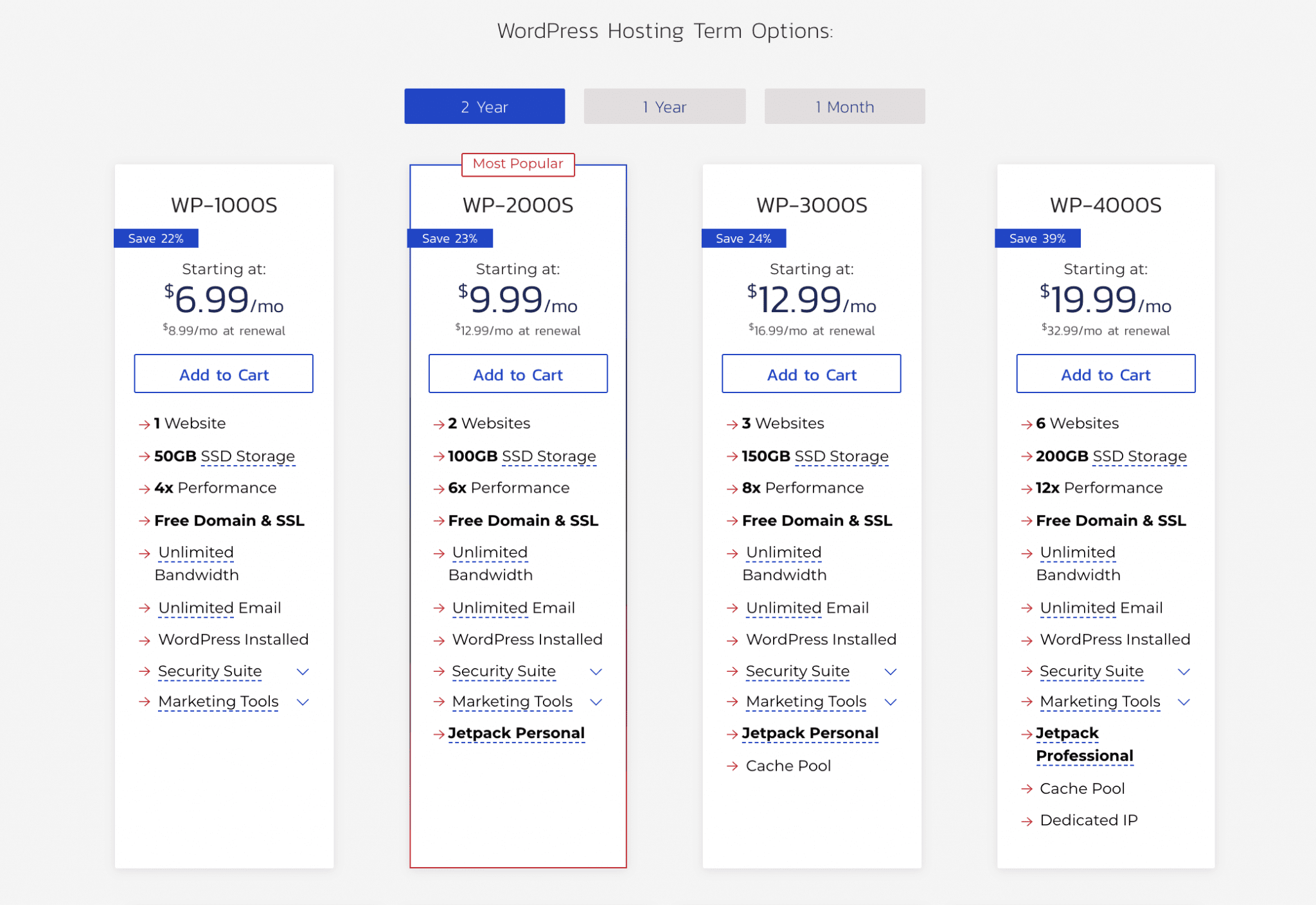Switch to the 1 Year term tab
The height and width of the screenshot is (905, 1316).
click(663, 106)
